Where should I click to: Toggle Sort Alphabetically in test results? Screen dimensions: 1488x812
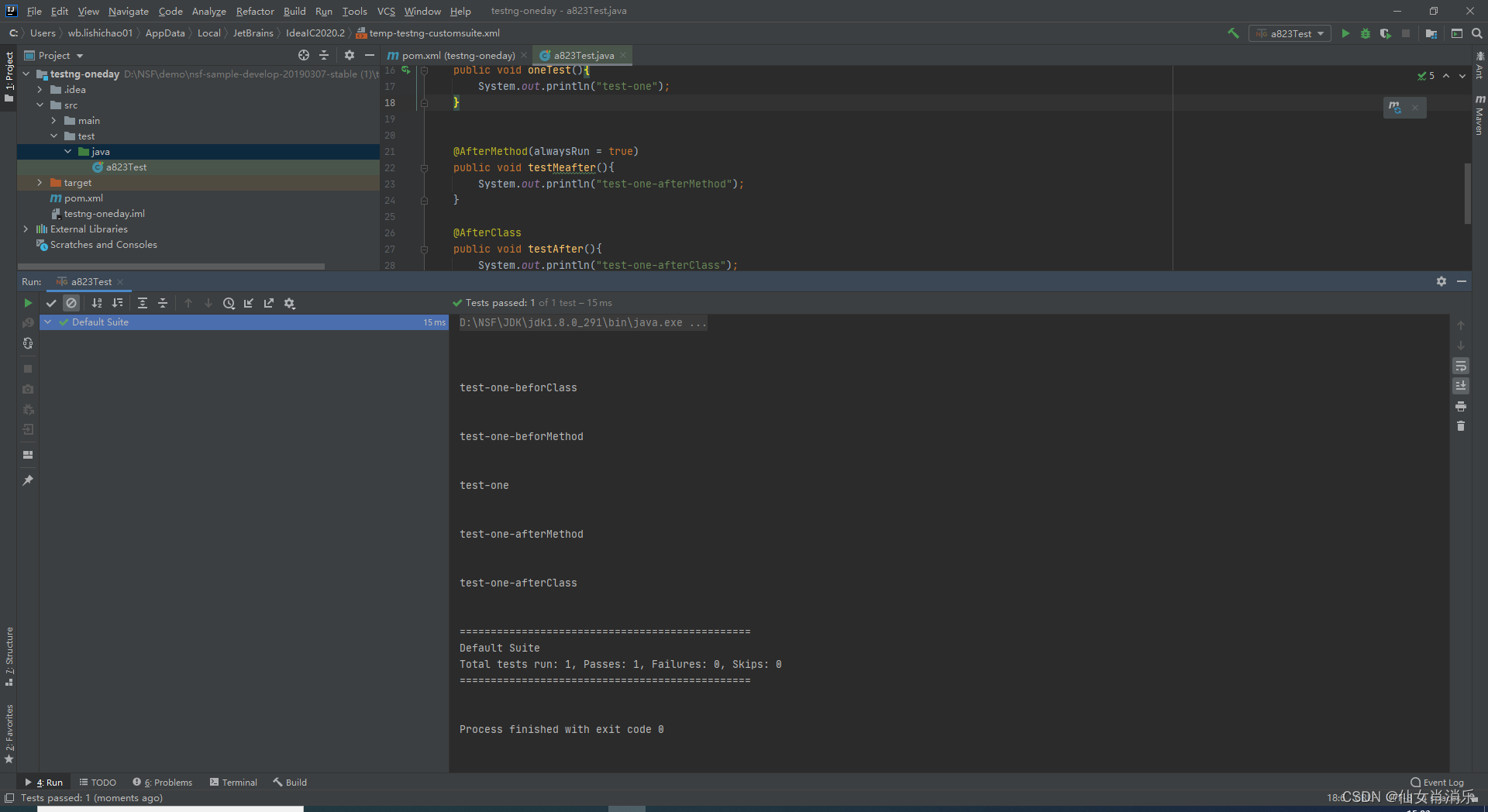[97, 303]
